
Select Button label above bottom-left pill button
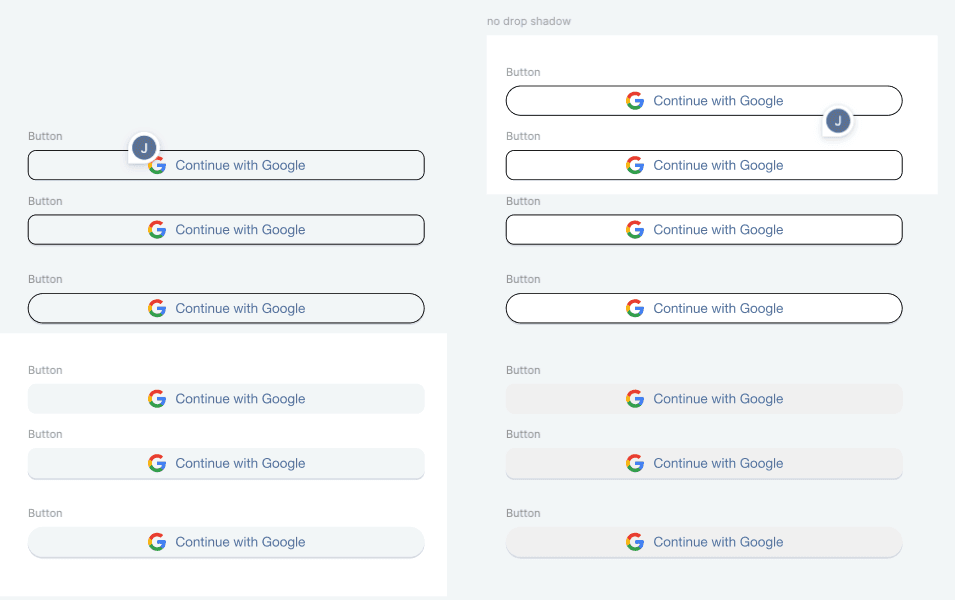coord(45,513)
